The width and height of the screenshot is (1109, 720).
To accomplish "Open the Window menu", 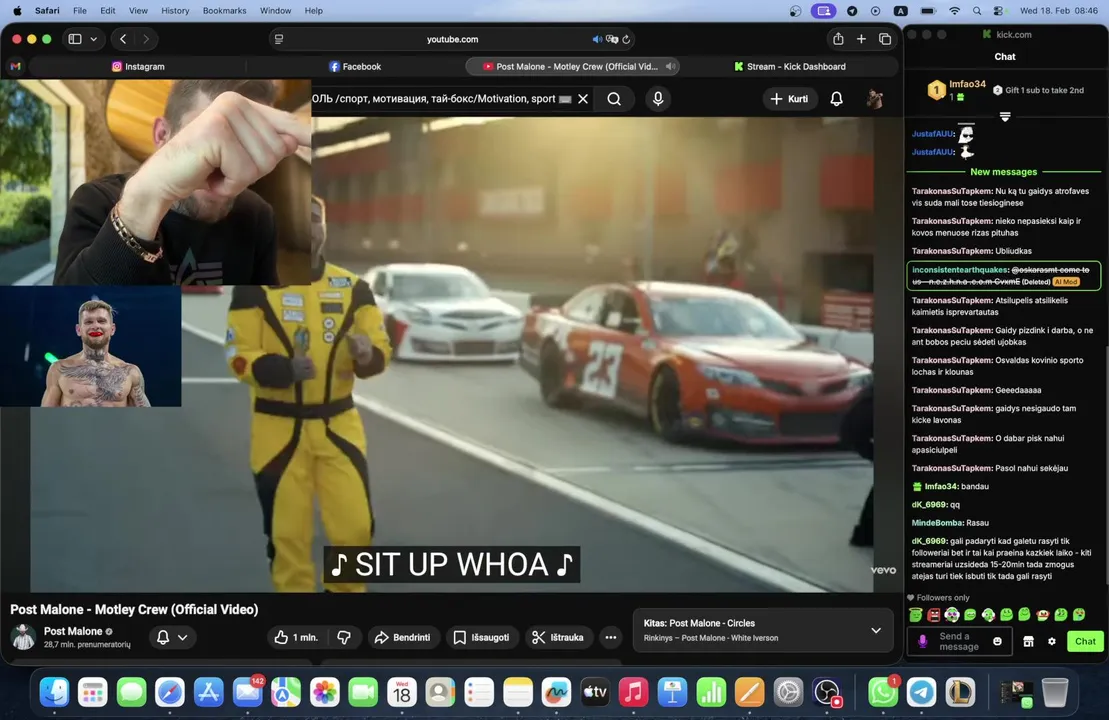I will pos(275,11).
